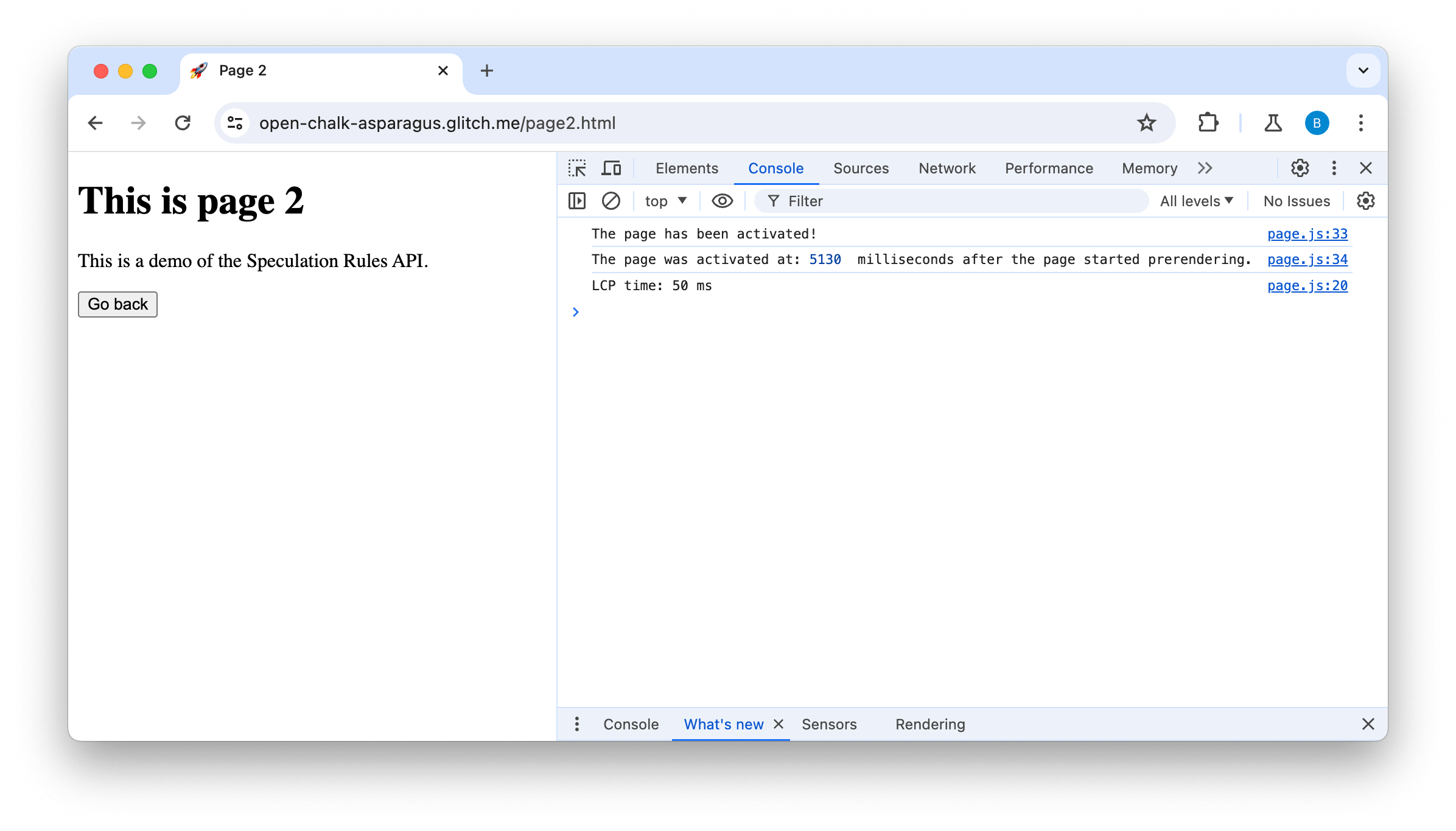Click the issues count indicator icon
1456x831 pixels.
point(1297,200)
